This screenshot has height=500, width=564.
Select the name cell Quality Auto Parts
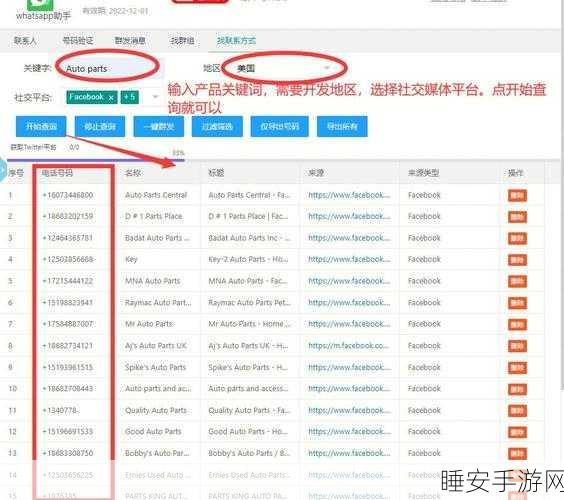pos(156,410)
